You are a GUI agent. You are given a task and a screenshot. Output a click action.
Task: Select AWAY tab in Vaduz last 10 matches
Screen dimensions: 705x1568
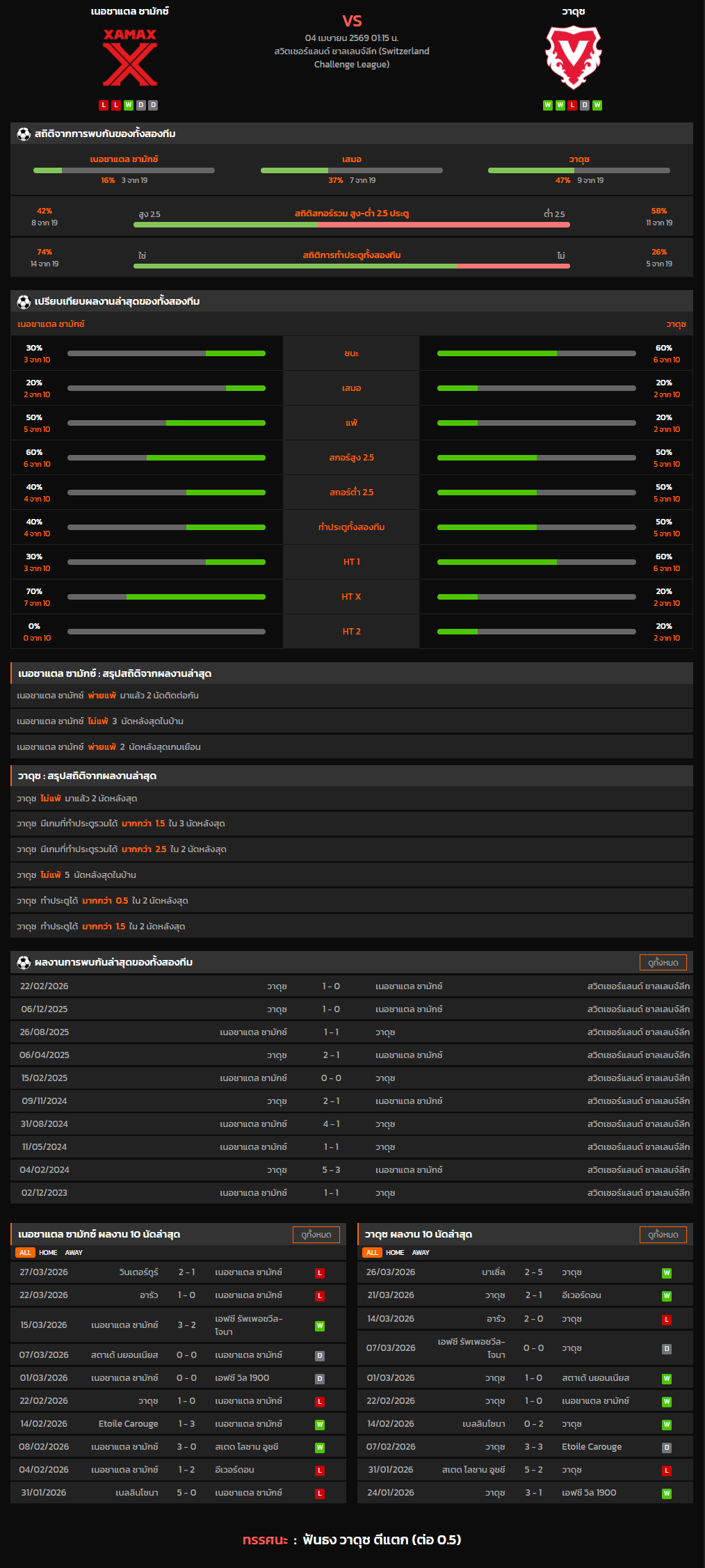[x=421, y=1252]
